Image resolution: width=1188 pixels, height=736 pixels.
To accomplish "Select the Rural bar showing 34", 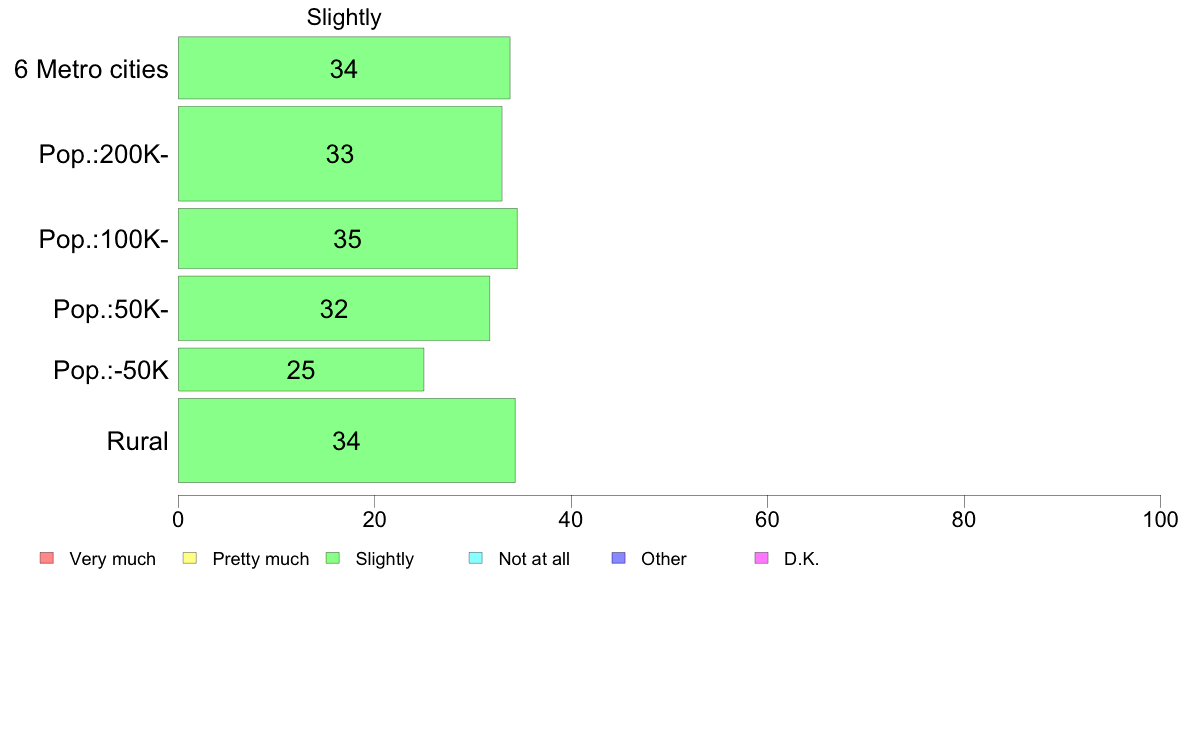I will pos(347,440).
